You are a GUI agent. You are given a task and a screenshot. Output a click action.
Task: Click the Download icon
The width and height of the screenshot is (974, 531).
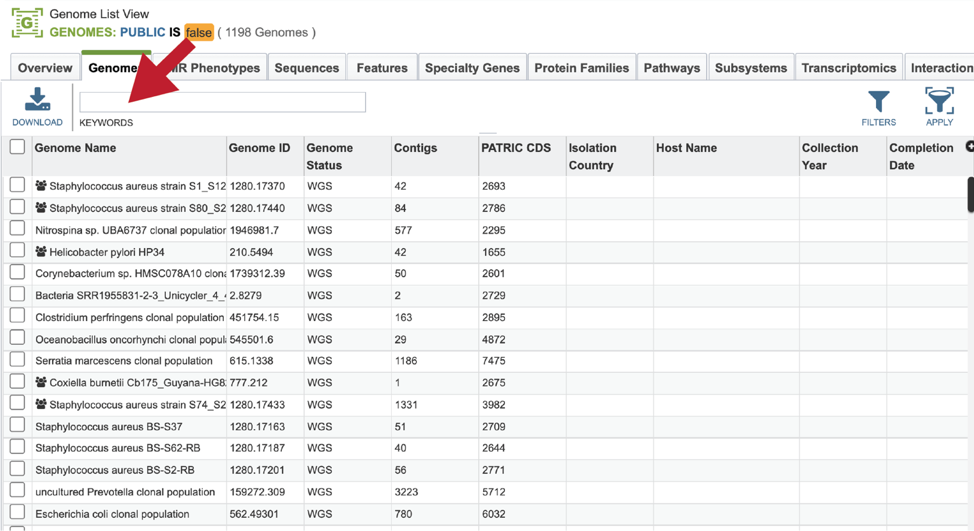[37, 100]
